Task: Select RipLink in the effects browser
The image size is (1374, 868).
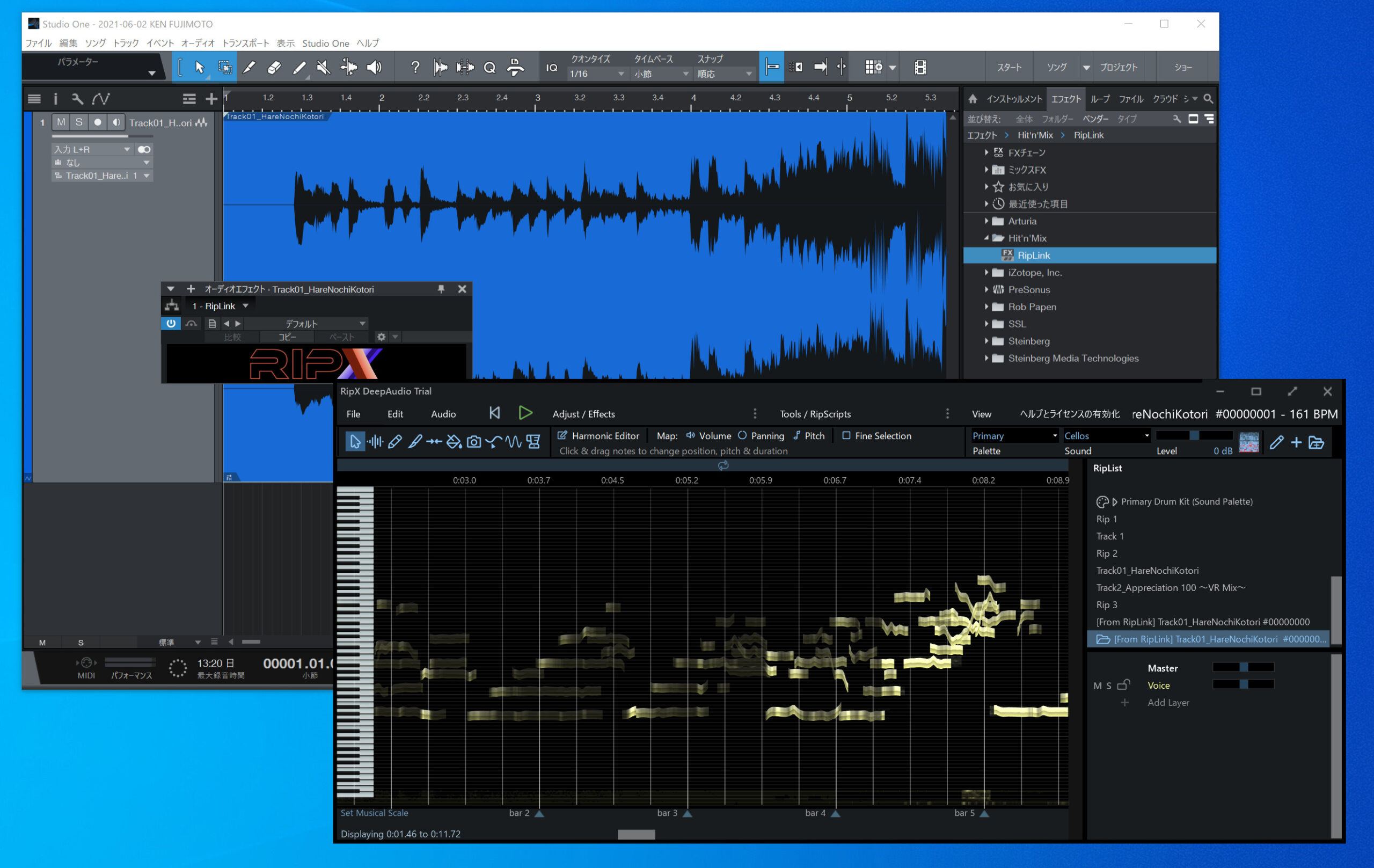Action: pos(1090,255)
